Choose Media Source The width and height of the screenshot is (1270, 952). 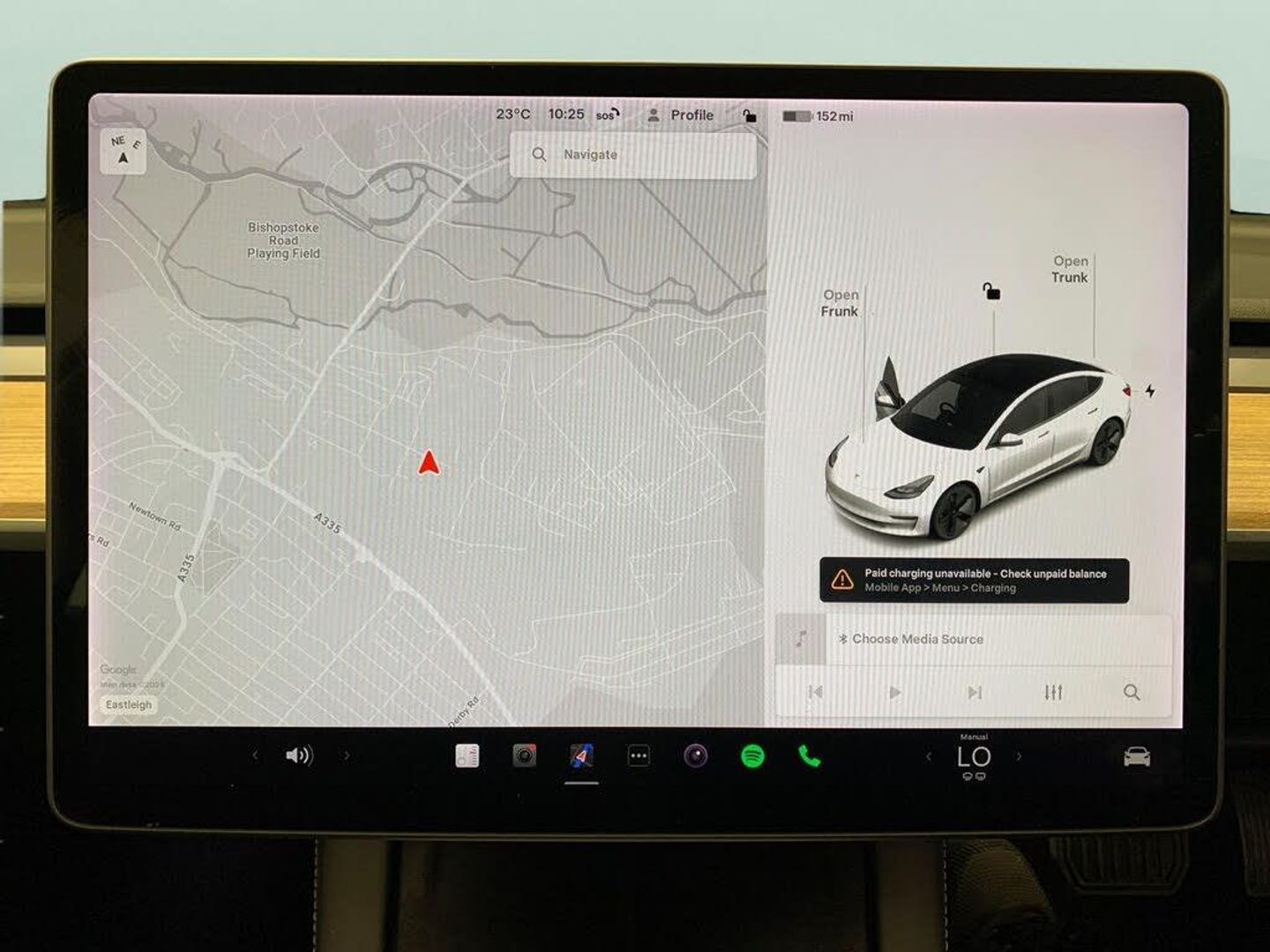910,639
